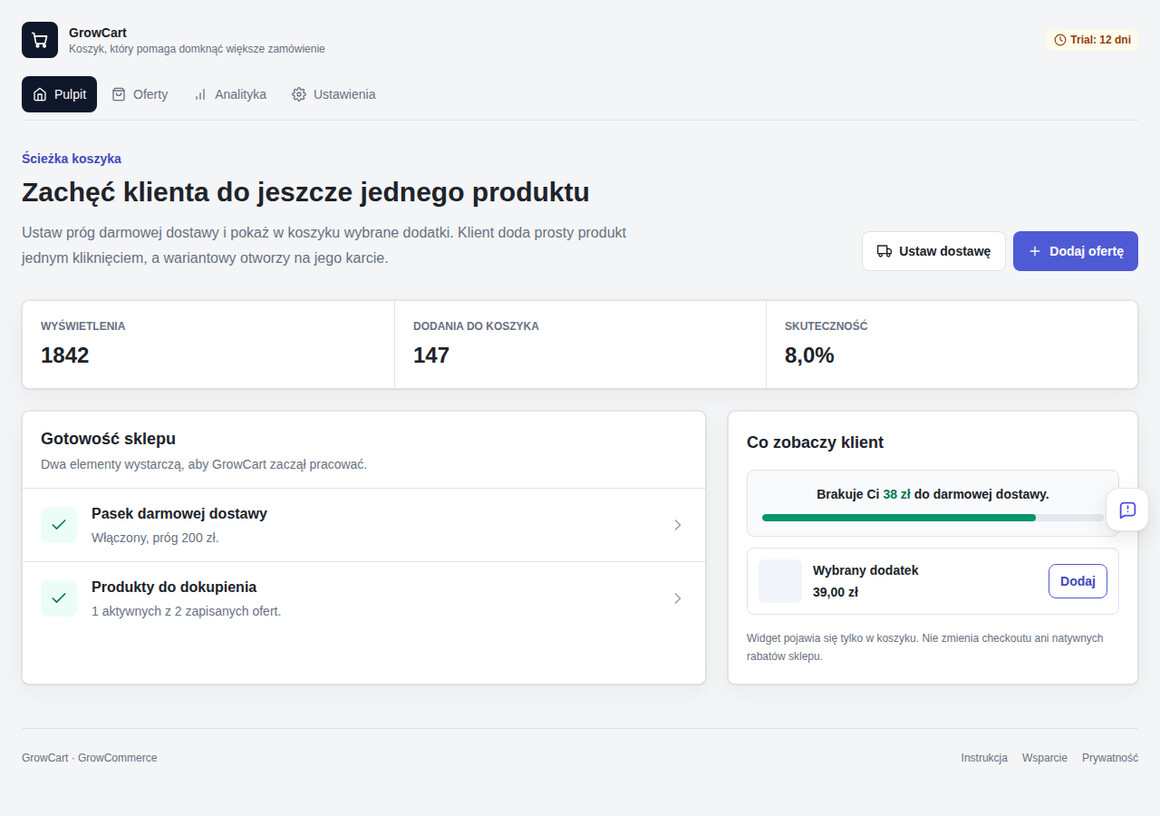Click 'Produkty do dokupienia' title text
Viewport: 1160px width, 816px height.
174,587
